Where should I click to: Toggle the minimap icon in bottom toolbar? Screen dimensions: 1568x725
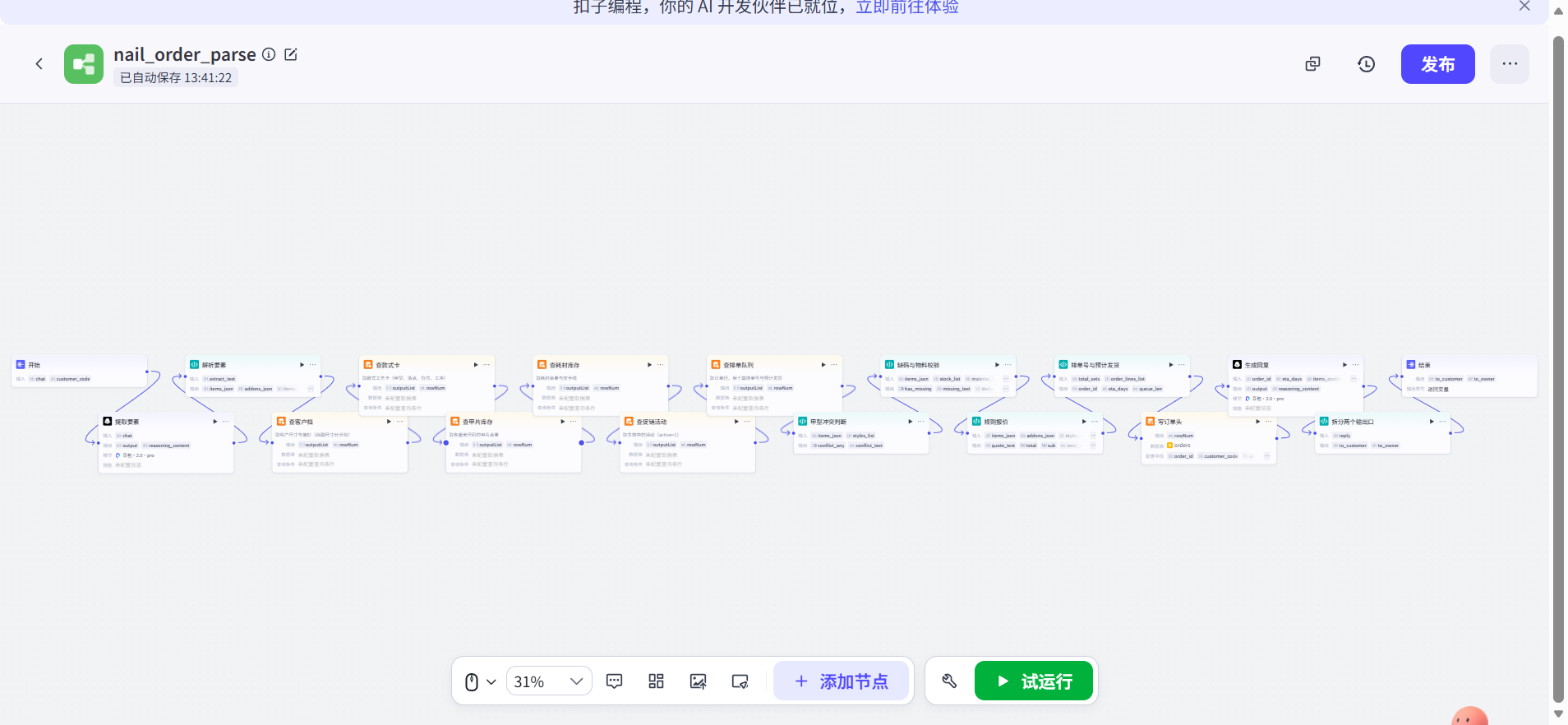(740, 681)
